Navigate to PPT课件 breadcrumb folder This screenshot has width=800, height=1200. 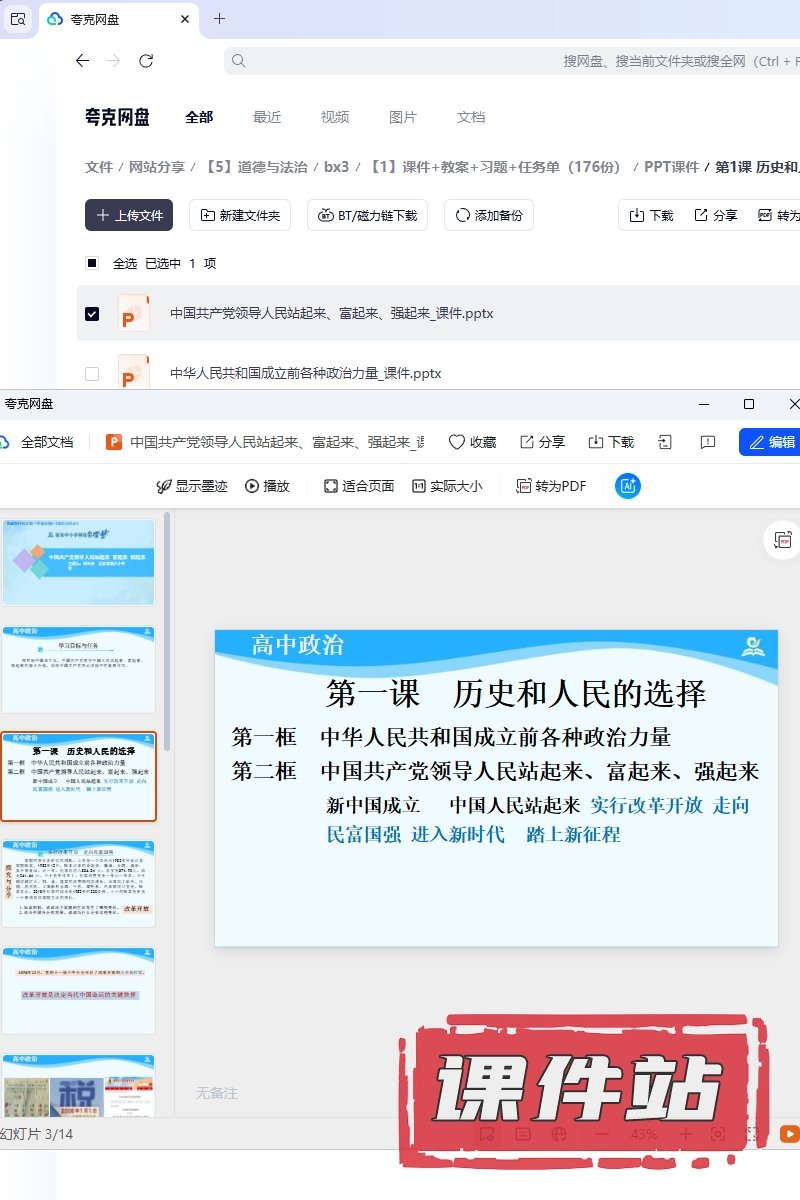(x=671, y=167)
